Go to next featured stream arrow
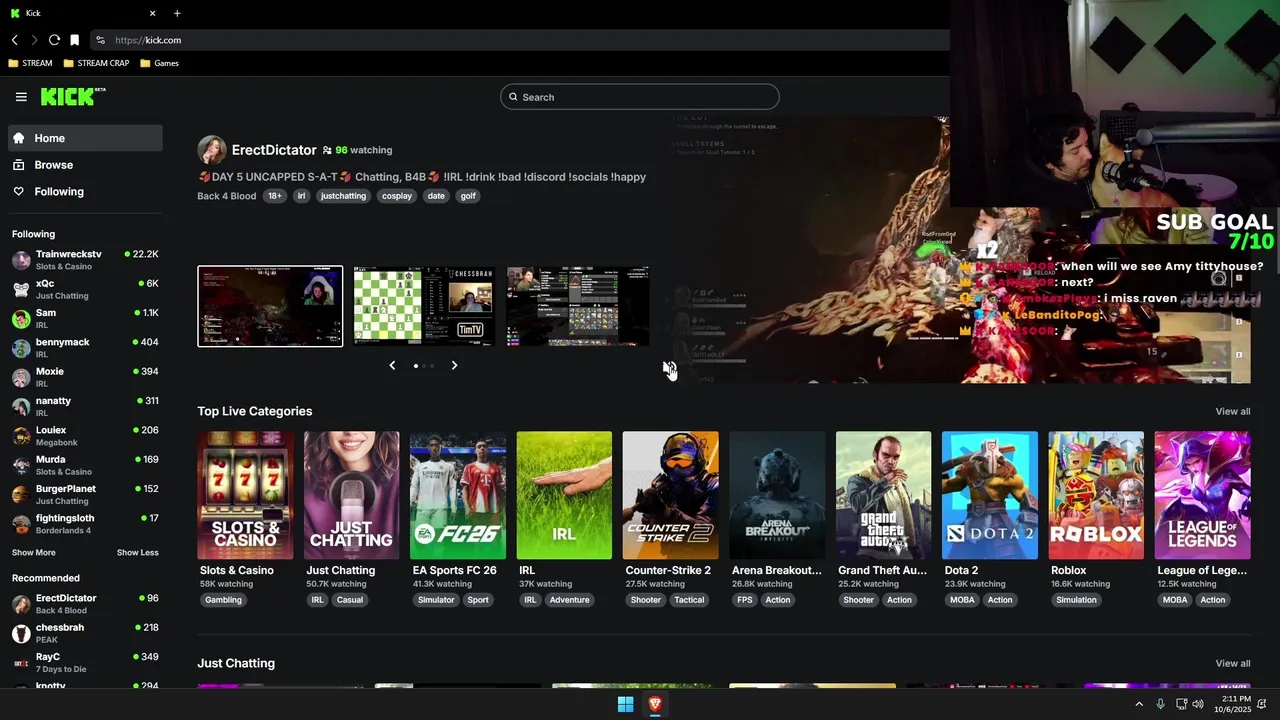The height and width of the screenshot is (720, 1280). tap(454, 365)
